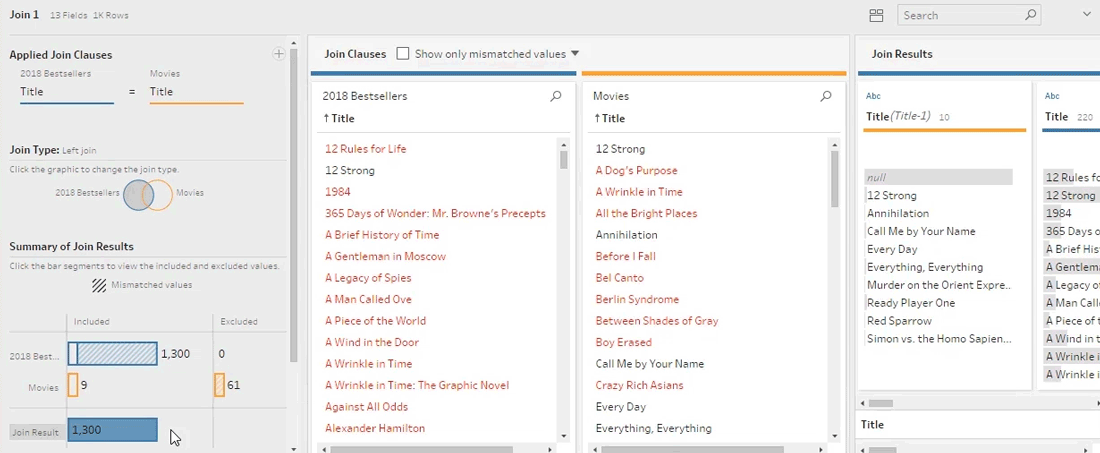The height and width of the screenshot is (453, 1100).
Task: Switch results view with layout icon beside Search
Action: (x=876, y=15)
